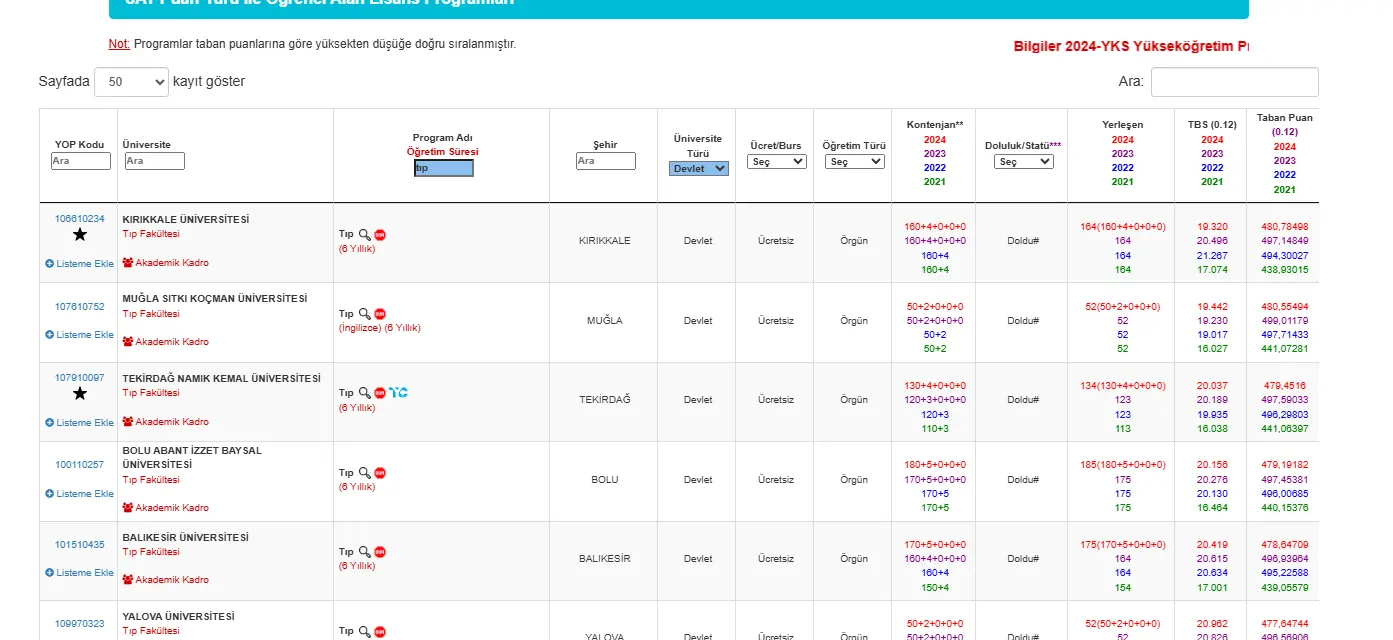Open Akademik Kadro for Muğla Sıtkı Koçman
Image resolution: width=1393 pixels, height=640 pixels.
pos(166,342)
